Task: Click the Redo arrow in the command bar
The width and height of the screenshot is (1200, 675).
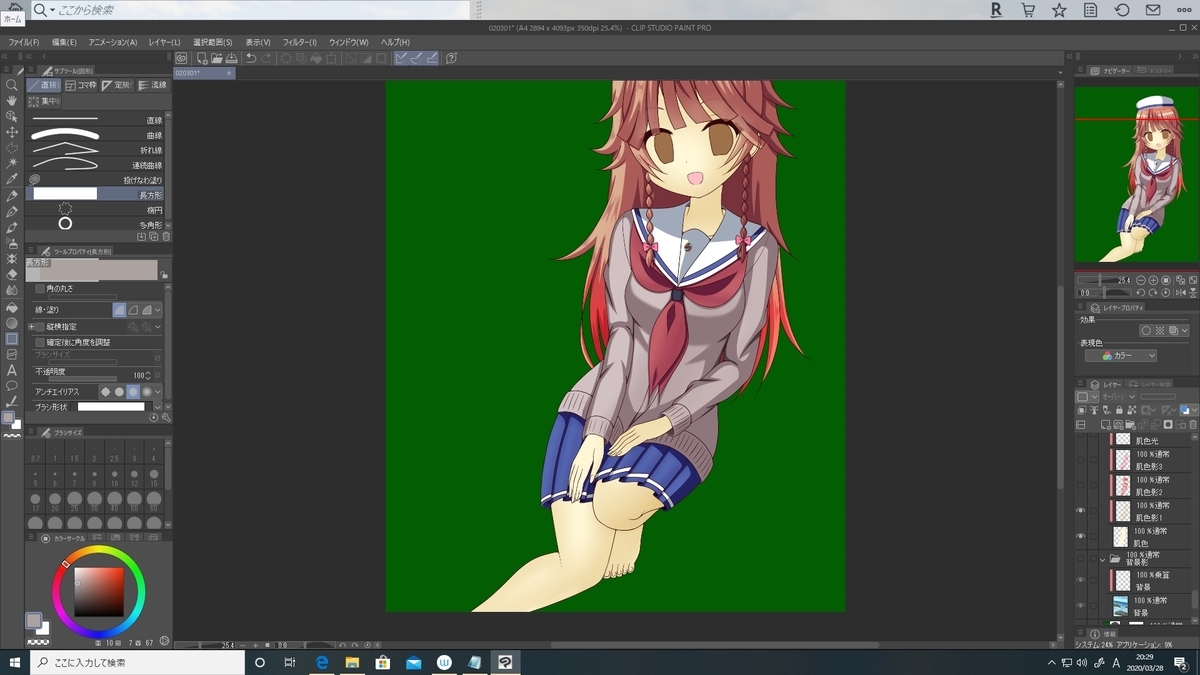Action: (x=266, y=58)
